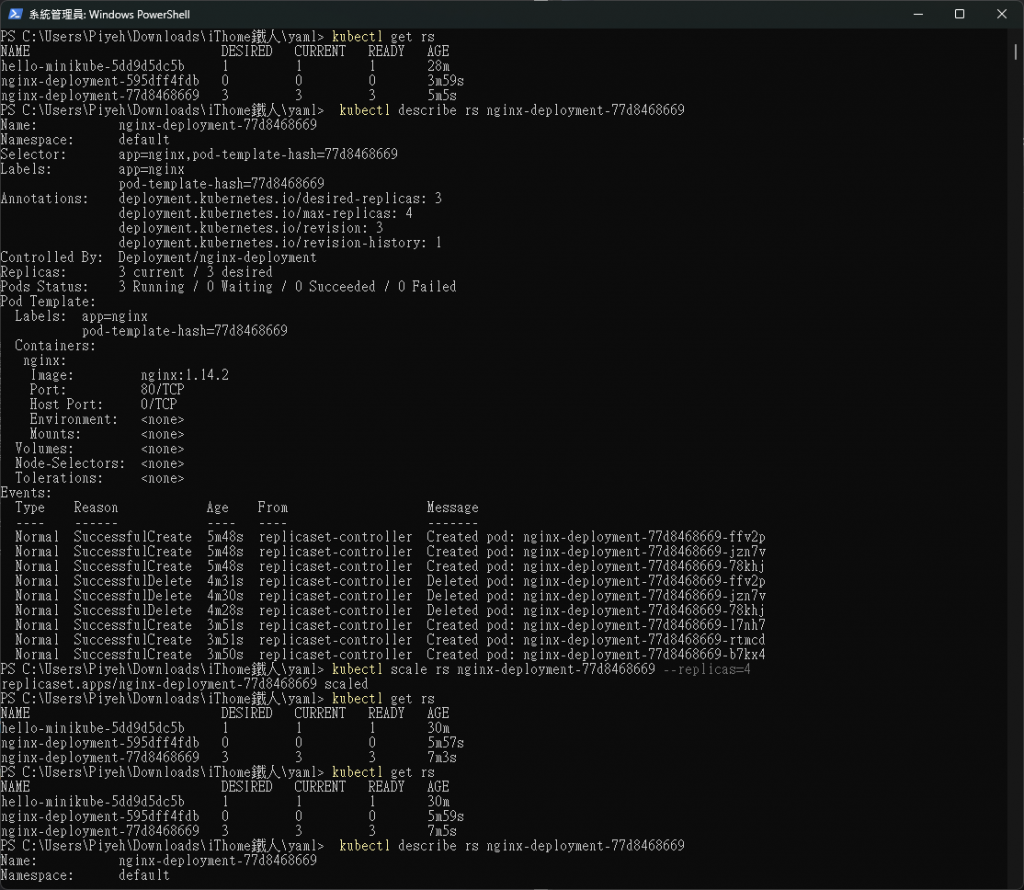The height and width of the screenshot is (890, 1024).
Task: Click the Selector value app=nginx line
Action: tap(258, 154)
